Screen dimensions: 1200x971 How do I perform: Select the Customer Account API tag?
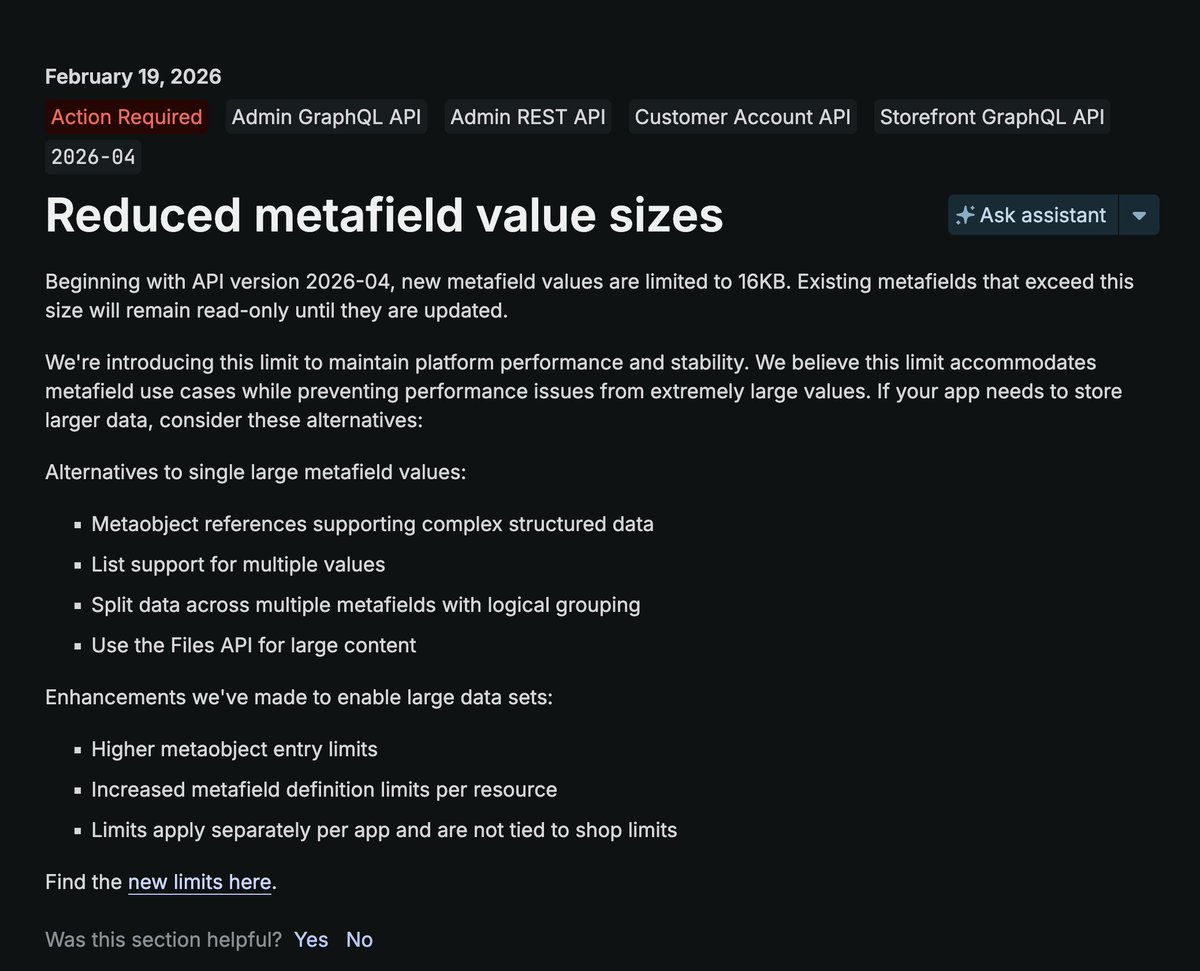click(743, 117)
